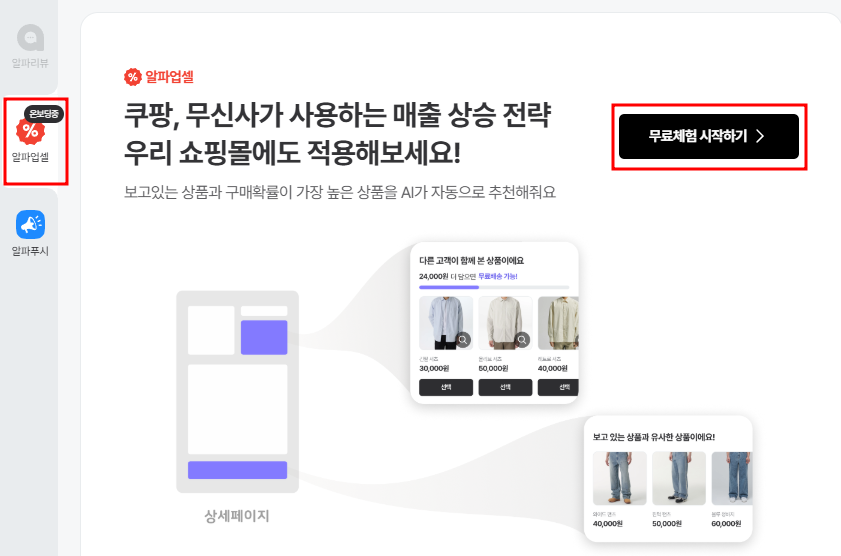Image resolution: width=841 pixels, height=556 pixels.
Task: Click 선택 button under the 30,000원 shirt
Action: click(x=446, y=387)
